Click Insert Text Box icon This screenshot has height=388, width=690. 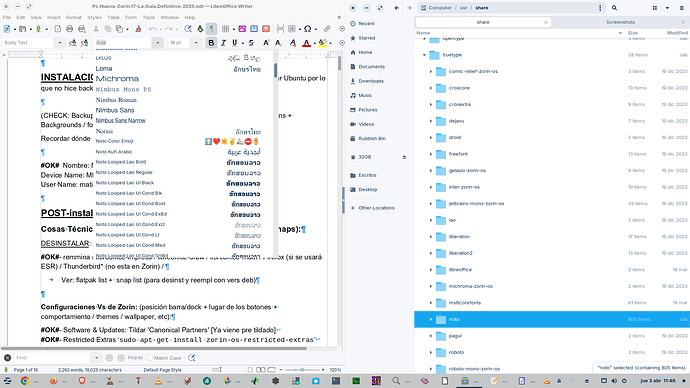click(x=266, y=29)
